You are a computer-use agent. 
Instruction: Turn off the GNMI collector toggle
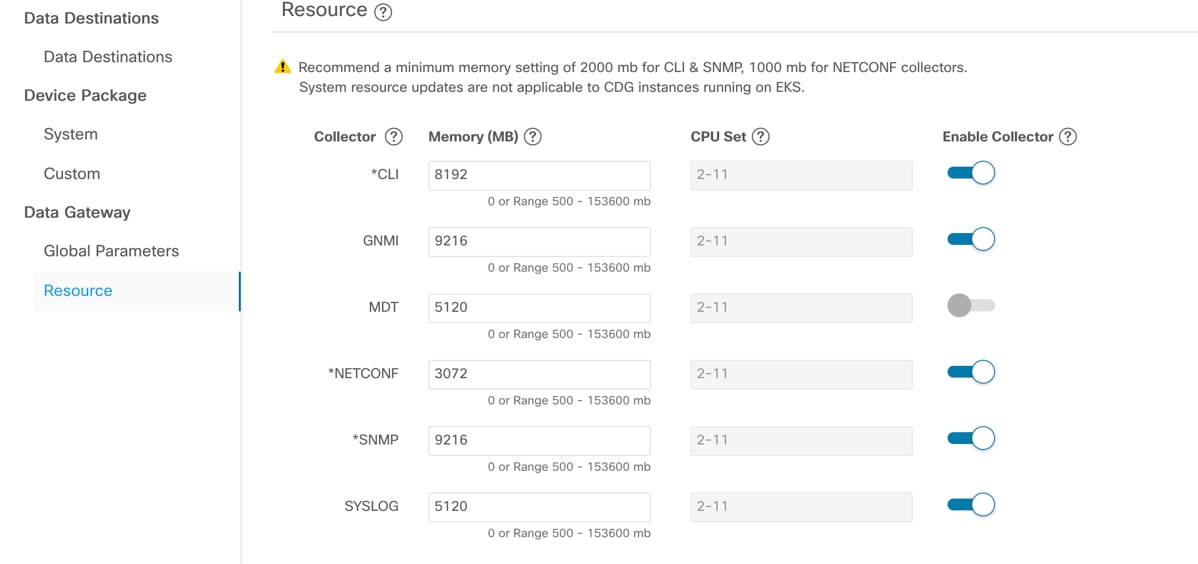click(x=971, y=240)
